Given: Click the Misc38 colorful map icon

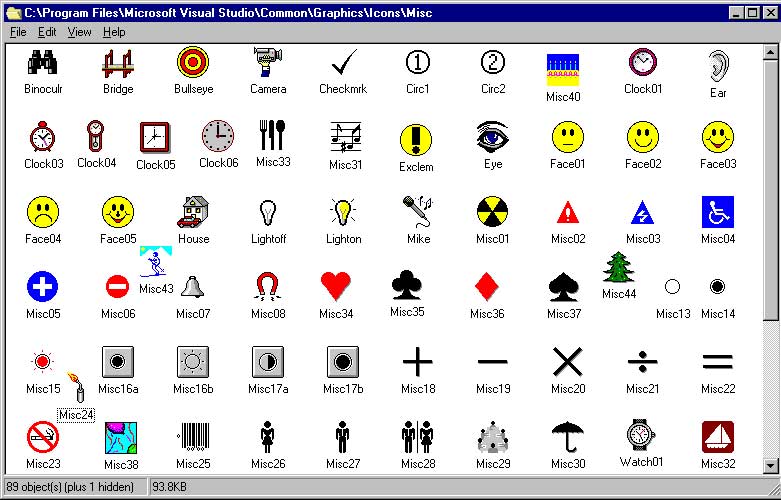Looking at the screenshot, I should (121, 438).
